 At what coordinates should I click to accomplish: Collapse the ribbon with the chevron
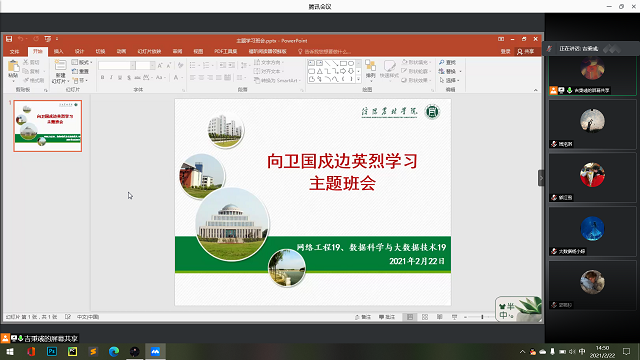coord(536,90)
